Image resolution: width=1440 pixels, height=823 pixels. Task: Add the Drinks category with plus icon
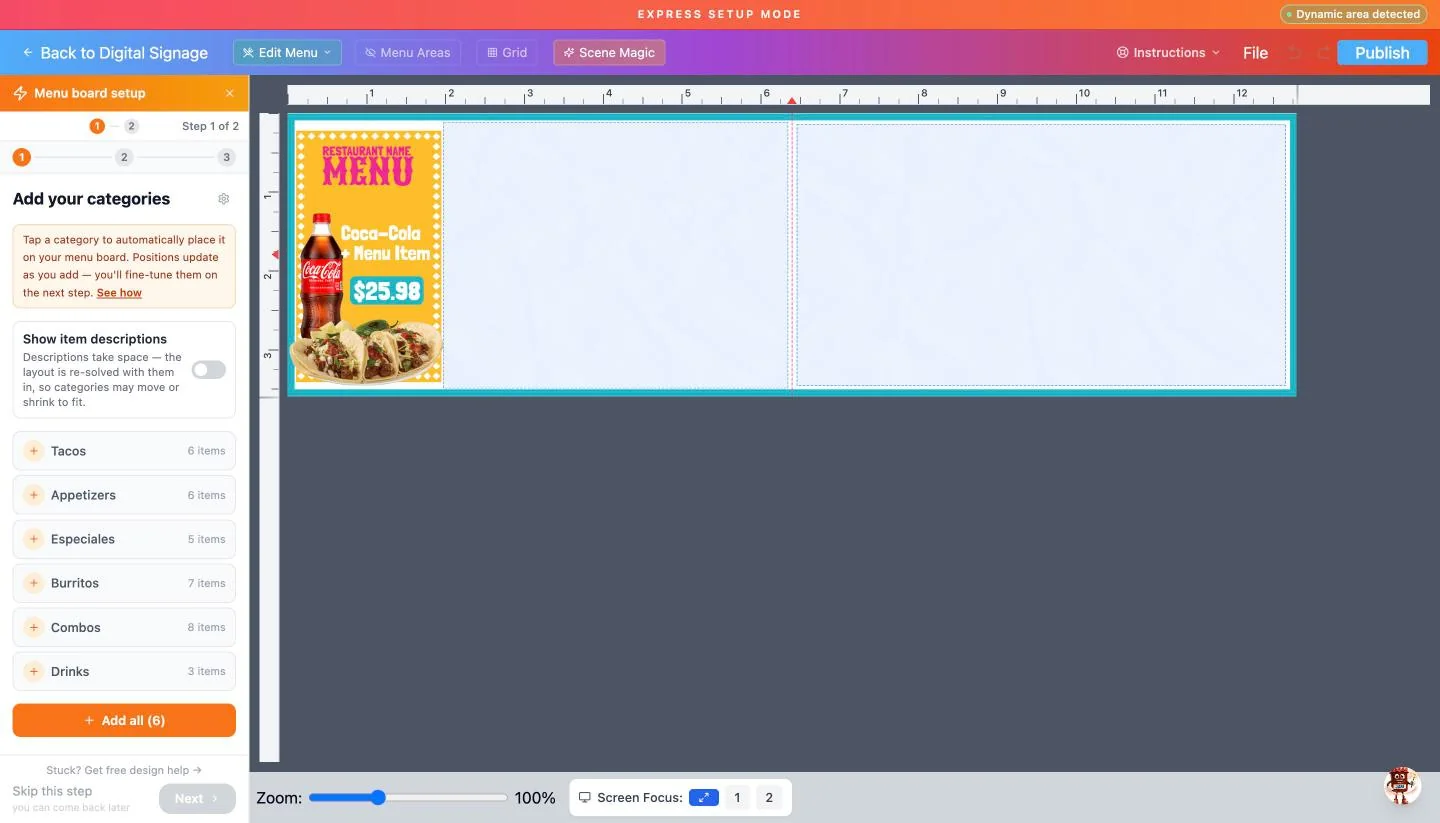point(33,671)
